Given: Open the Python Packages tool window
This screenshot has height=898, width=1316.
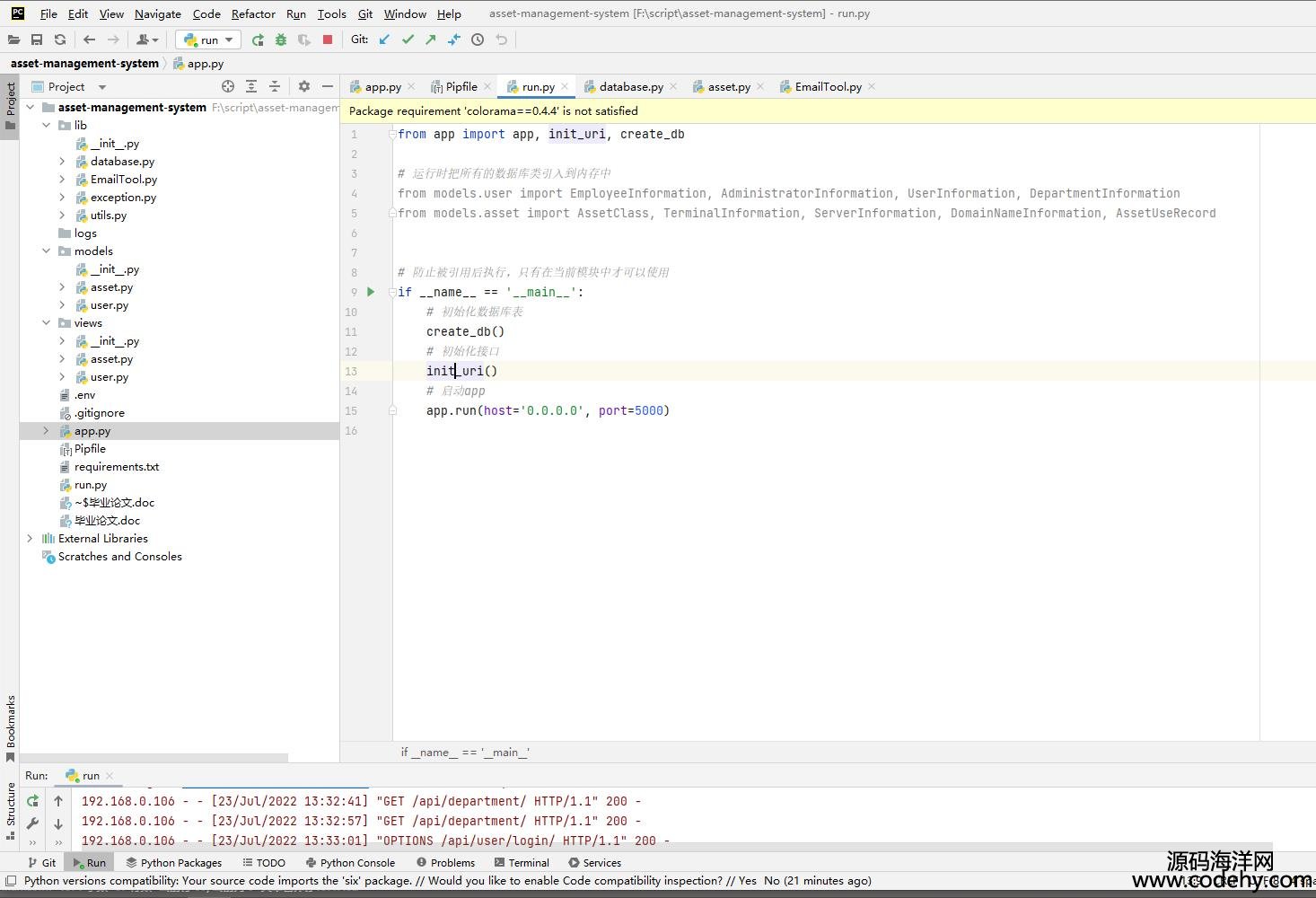Looking at the screenshot, I should [174, 863].
